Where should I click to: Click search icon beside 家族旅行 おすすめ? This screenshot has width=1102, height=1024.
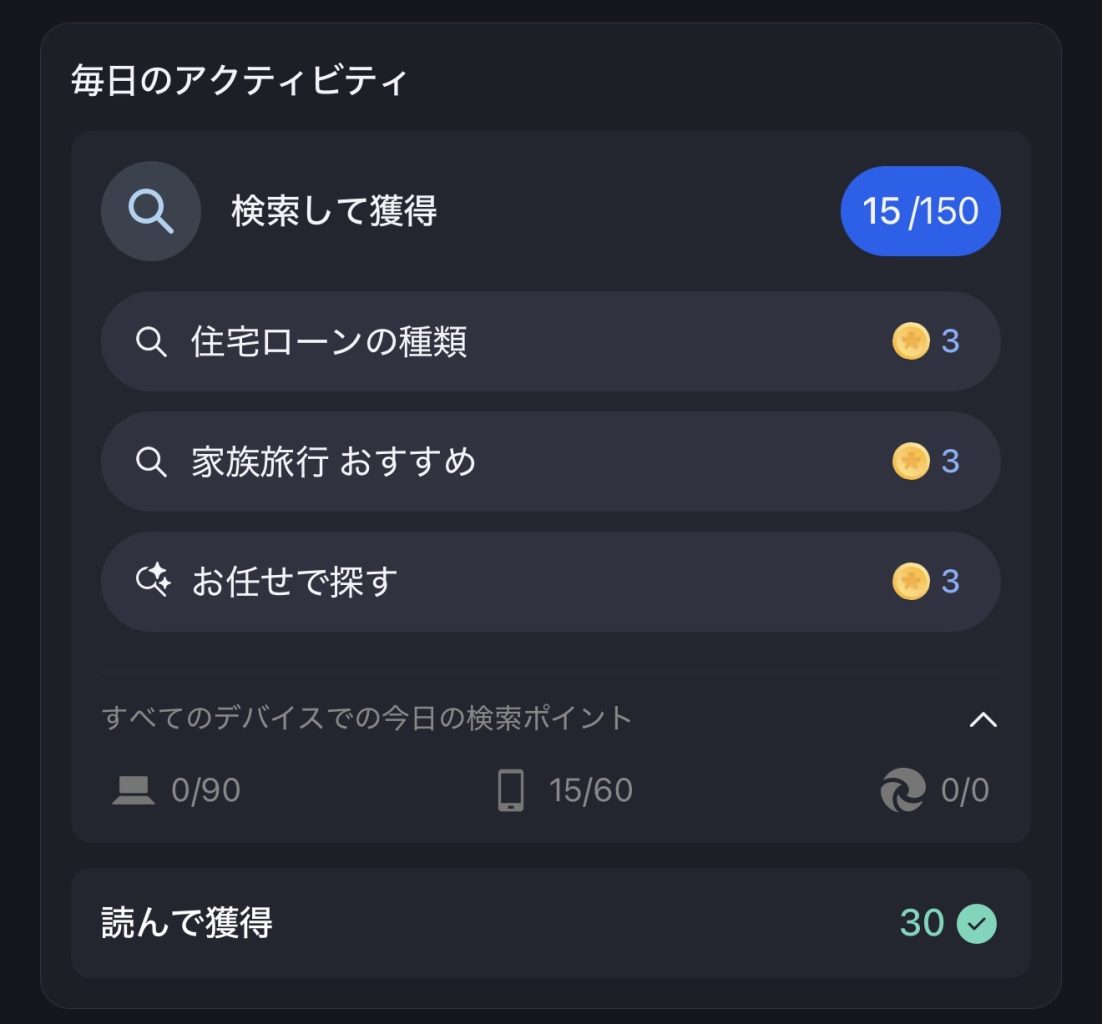151,462
